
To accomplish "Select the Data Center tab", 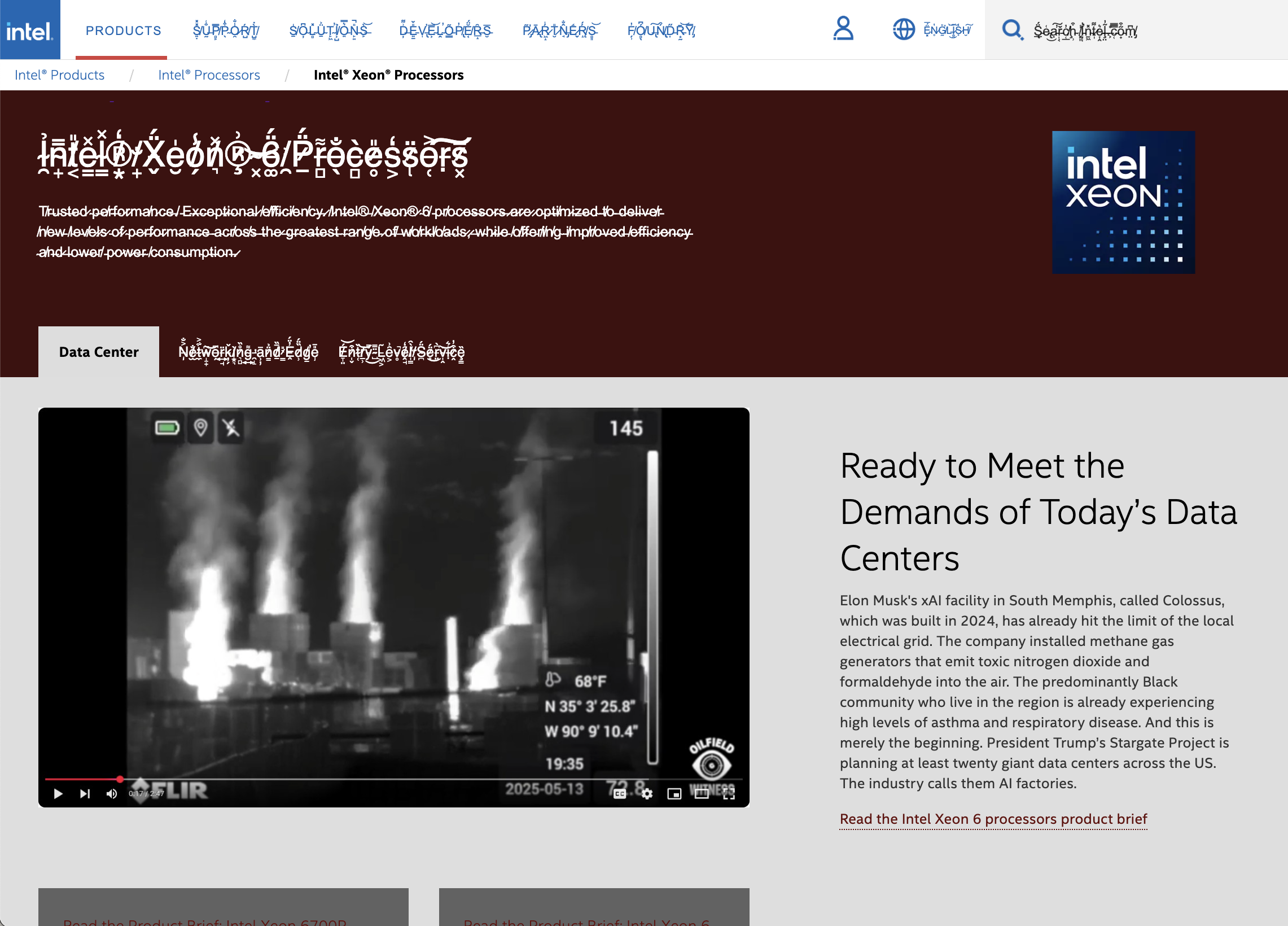I will [99, 352].
